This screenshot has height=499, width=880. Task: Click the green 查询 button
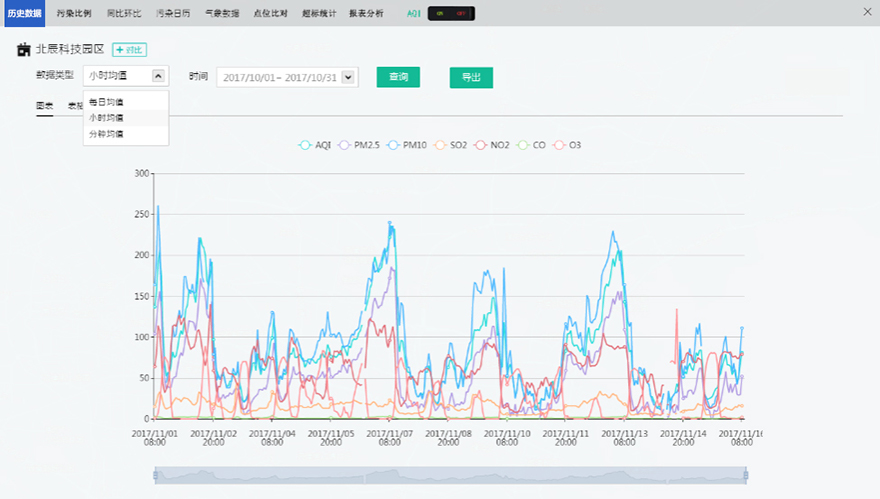(398, 77)
